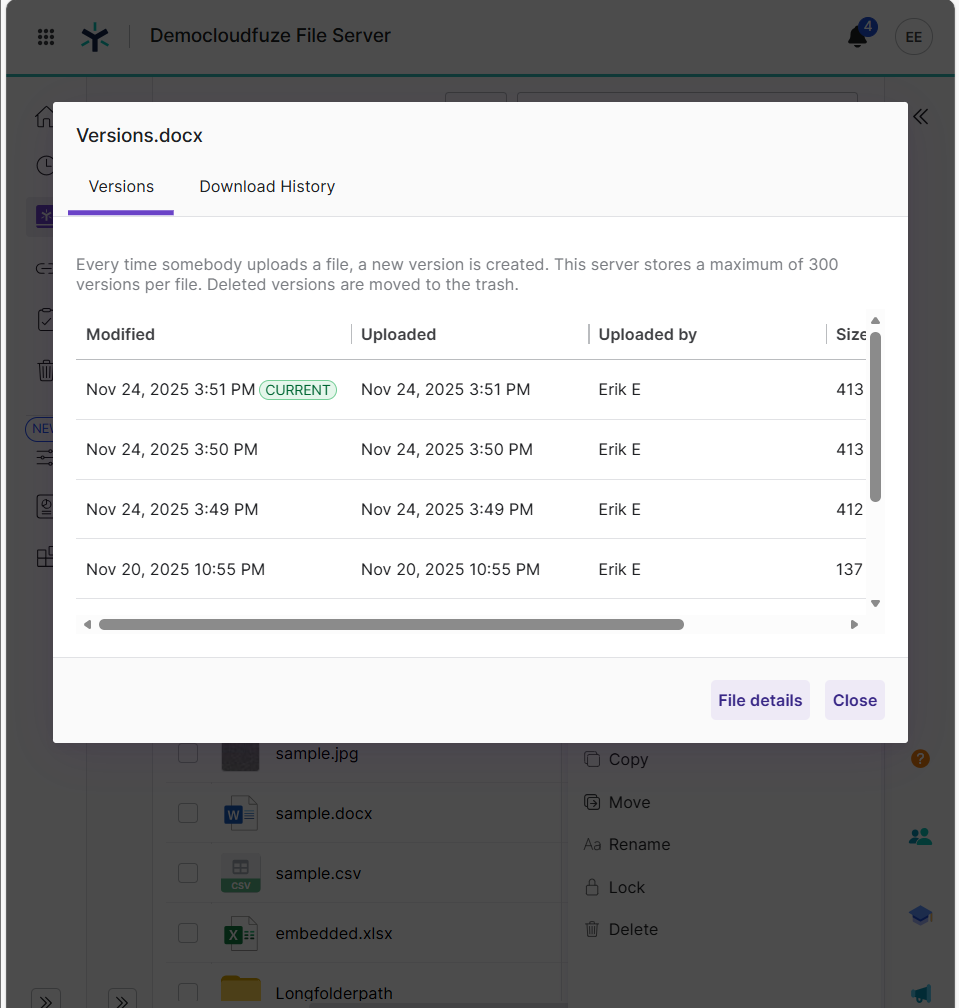Select the Home icon in the left sidebar

45,116
